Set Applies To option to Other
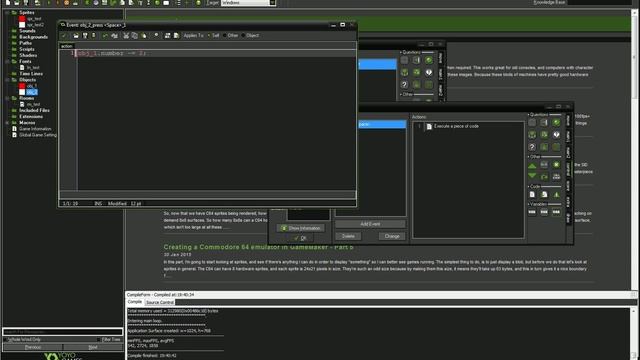The image size is (640, 360). point(231,36)
